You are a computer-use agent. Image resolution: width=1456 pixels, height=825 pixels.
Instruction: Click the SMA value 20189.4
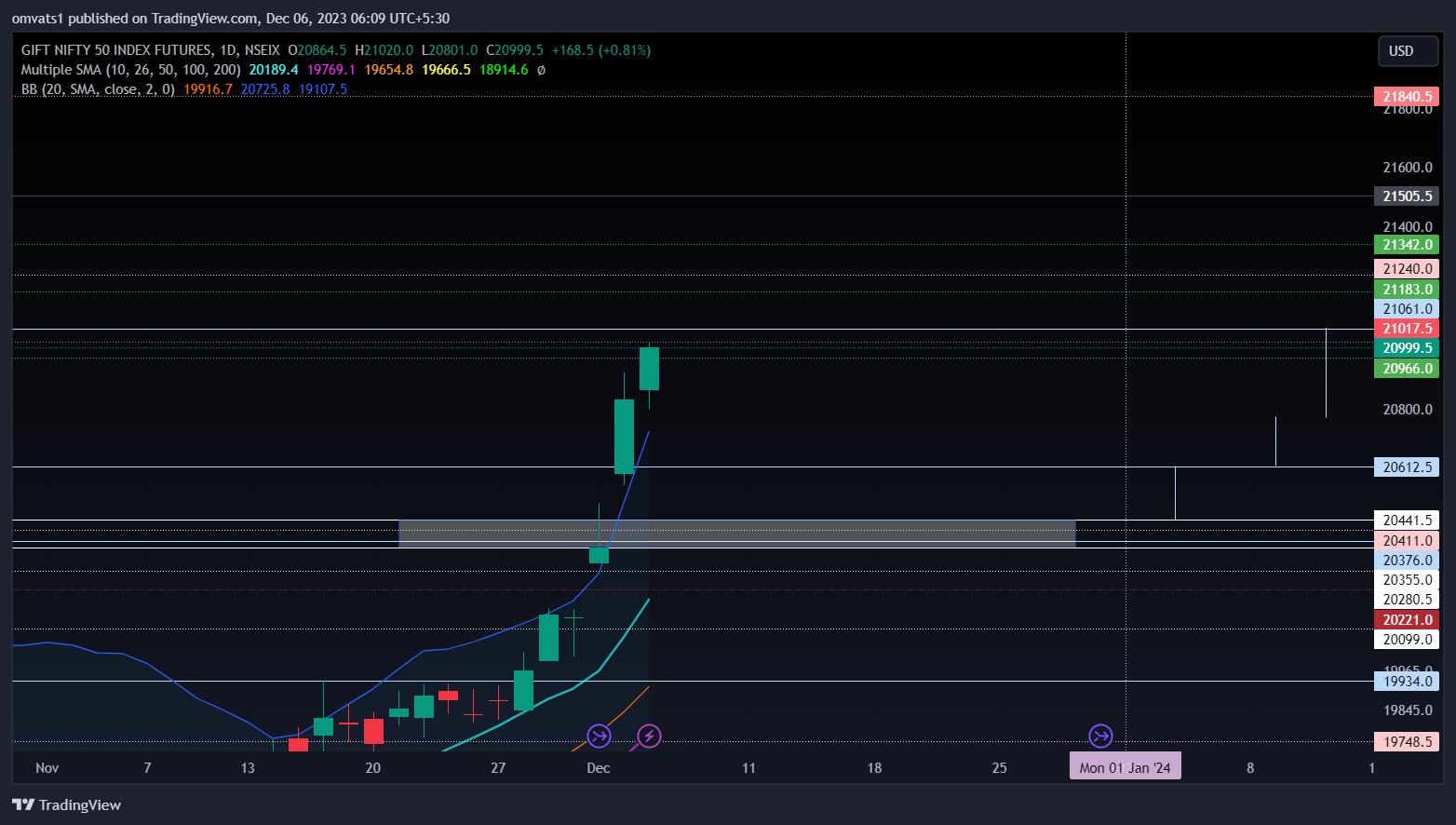click(x=274, y=70)
